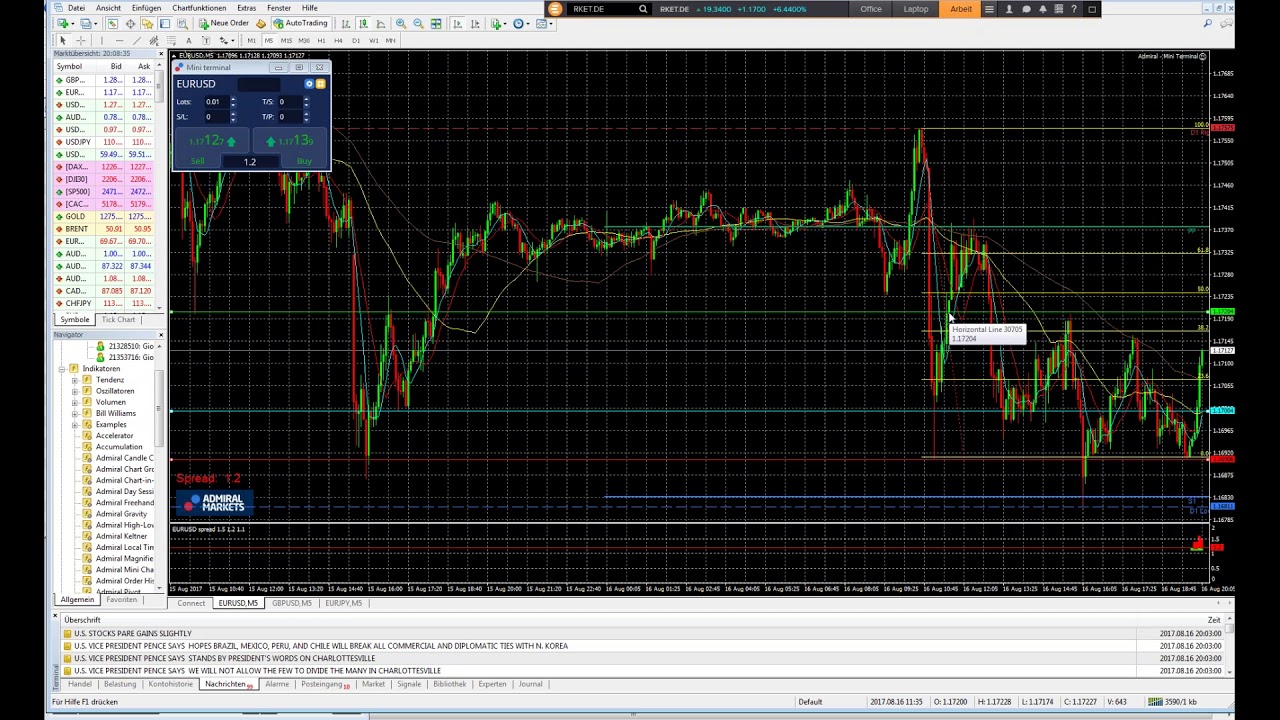Switch chart to M1 timeframe
Image resolution: width=1280 pixels, height=720 pixels.
pyautogui.click(x=251, y=40)
